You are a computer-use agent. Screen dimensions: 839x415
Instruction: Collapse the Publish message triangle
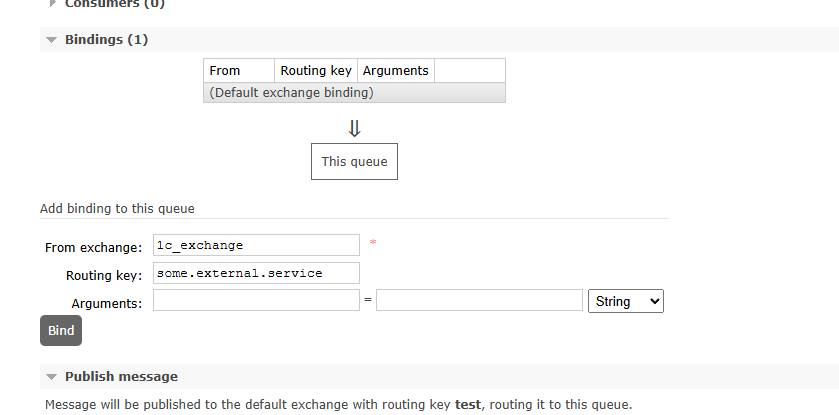point(52,377)
